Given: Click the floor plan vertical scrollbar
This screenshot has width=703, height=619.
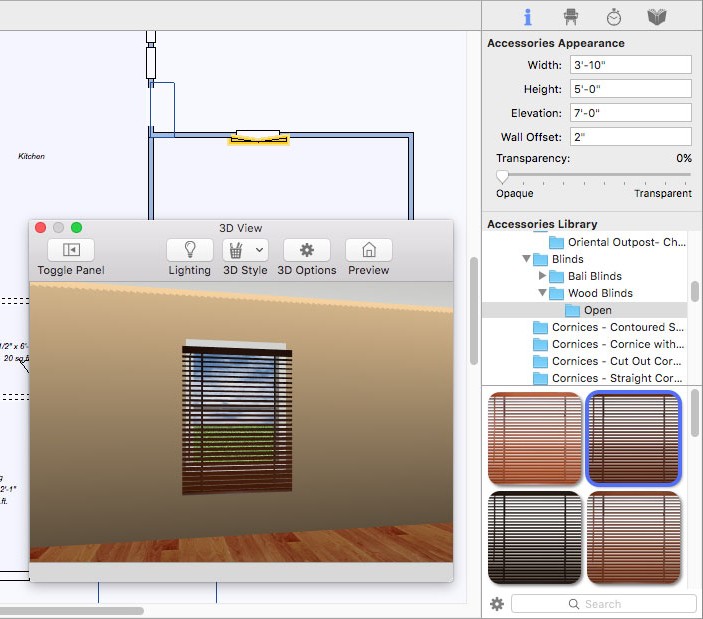Looking at the screenshot, I should coord(473,311).
